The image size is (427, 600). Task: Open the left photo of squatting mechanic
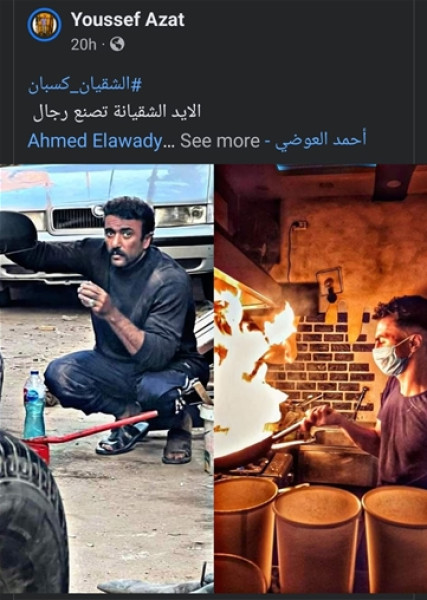click(x=107, y=378)
